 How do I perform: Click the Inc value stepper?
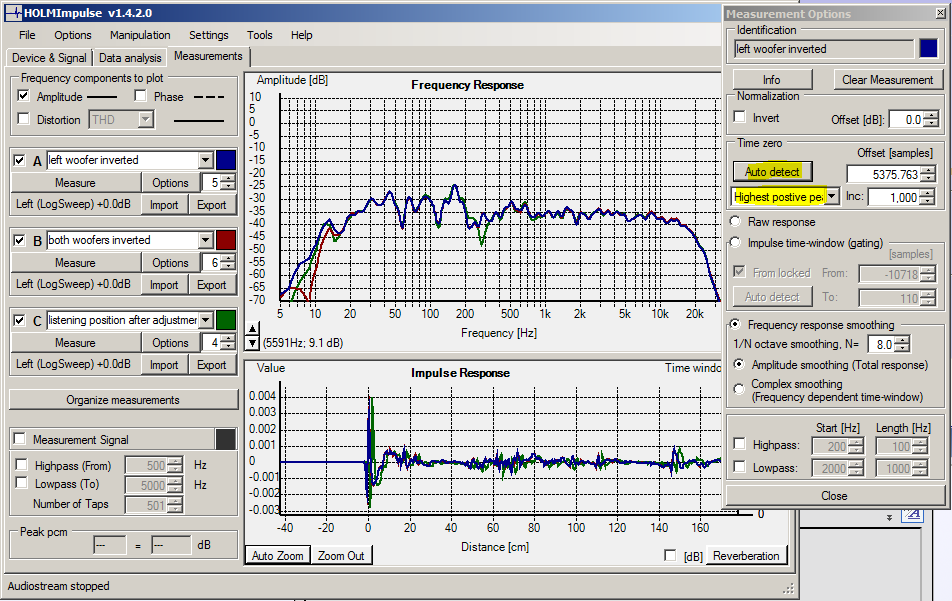coord(927,197)
